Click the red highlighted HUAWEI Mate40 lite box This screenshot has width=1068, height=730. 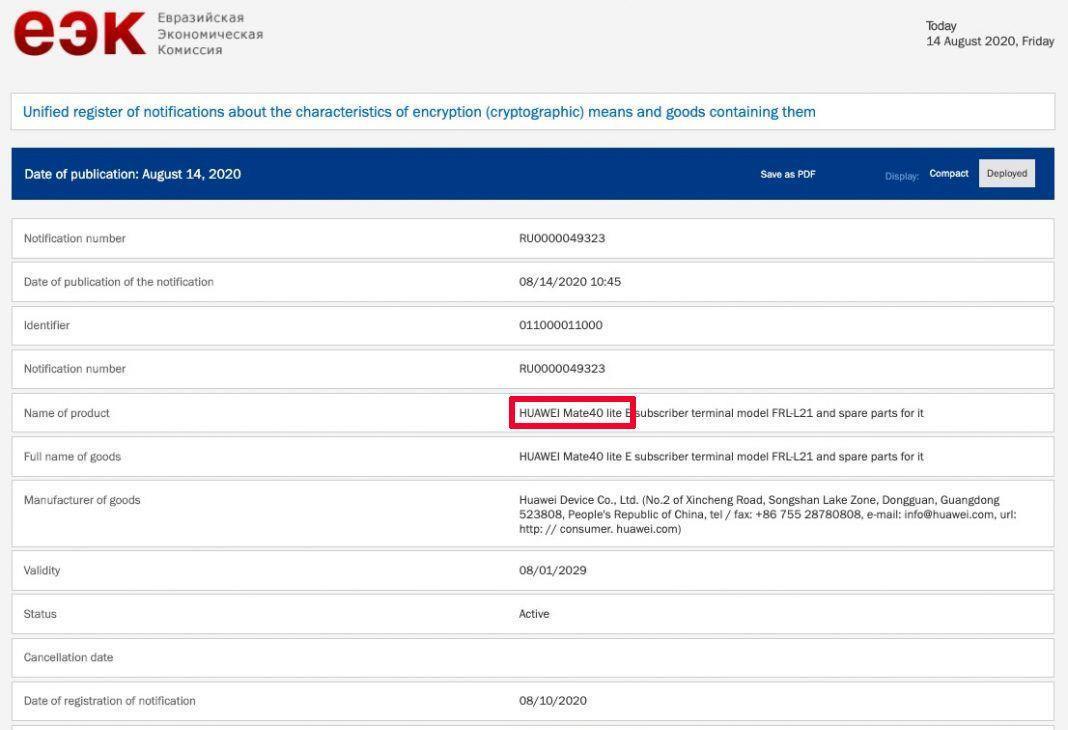tap(572, 413)
